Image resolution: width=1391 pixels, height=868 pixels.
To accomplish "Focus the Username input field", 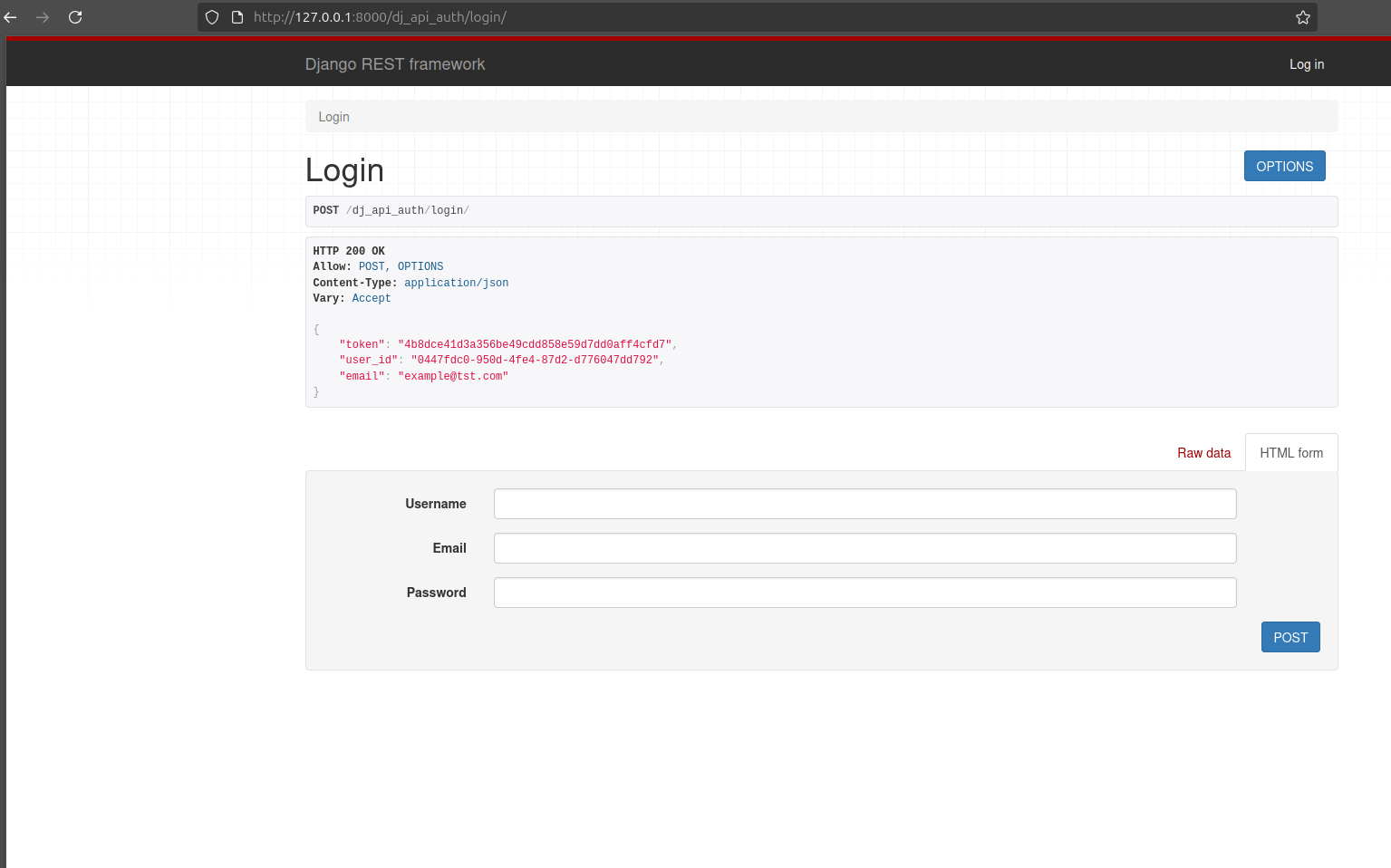I will (x=865, y=503).
